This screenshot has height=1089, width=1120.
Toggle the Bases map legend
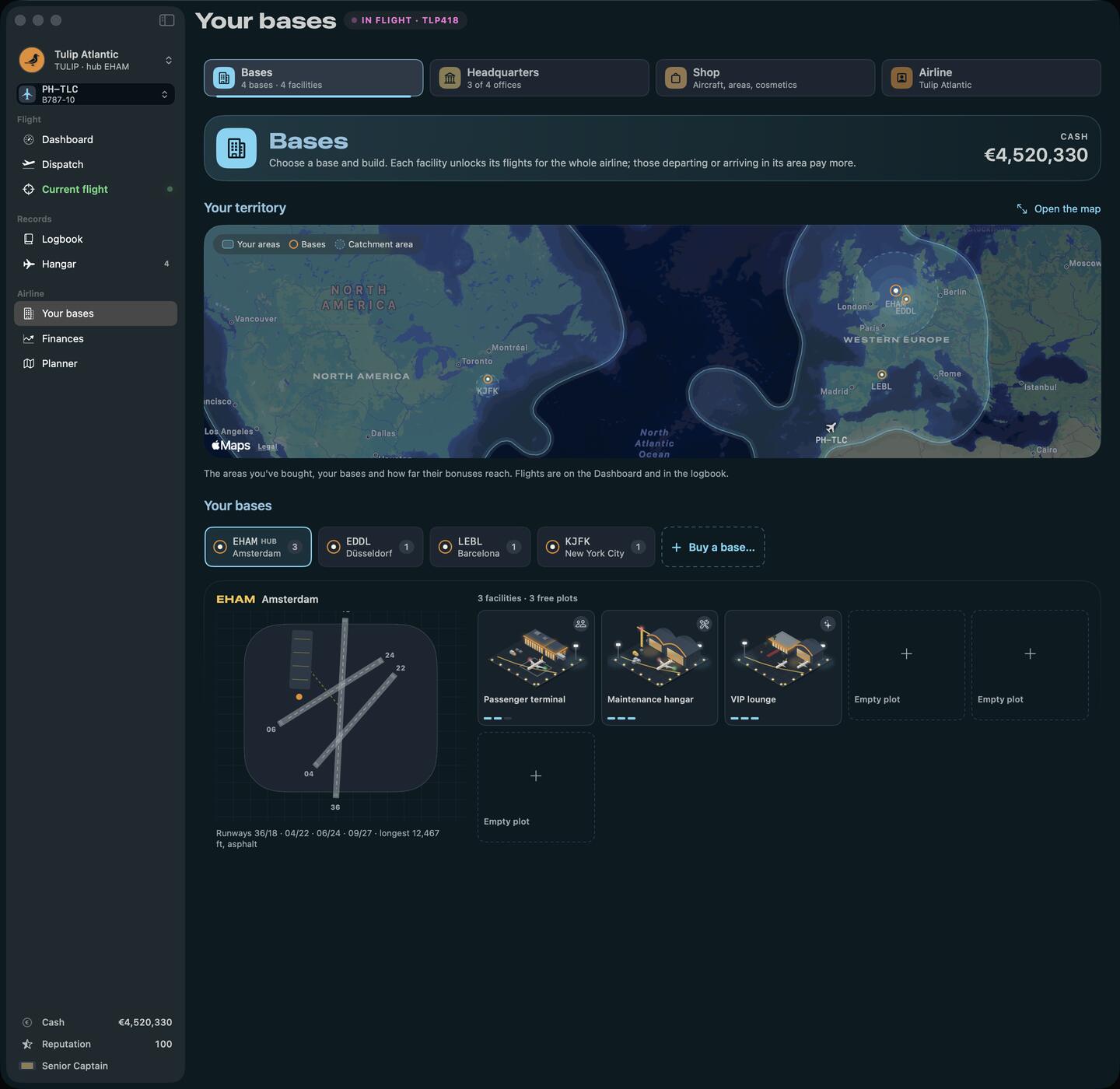click(x=307, y=244)
